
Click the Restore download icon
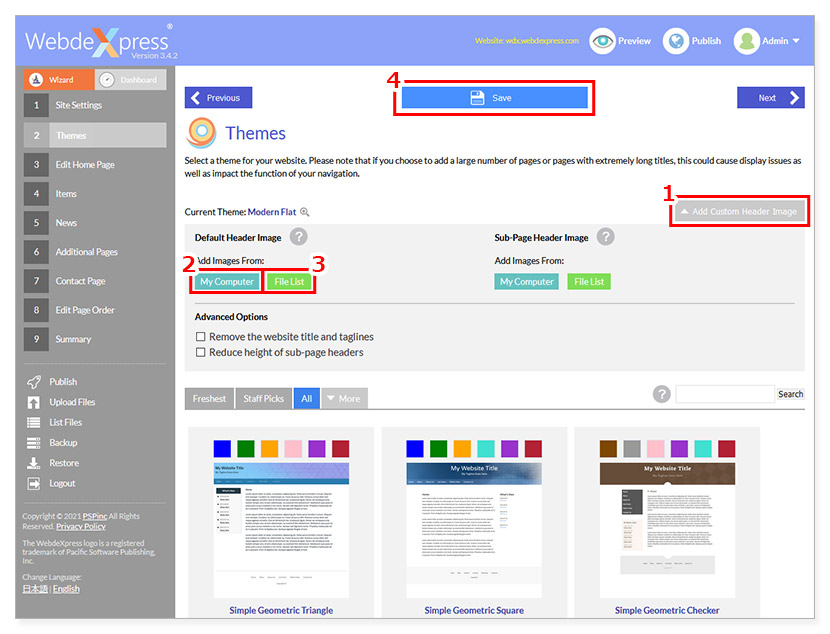click(33, 463)
